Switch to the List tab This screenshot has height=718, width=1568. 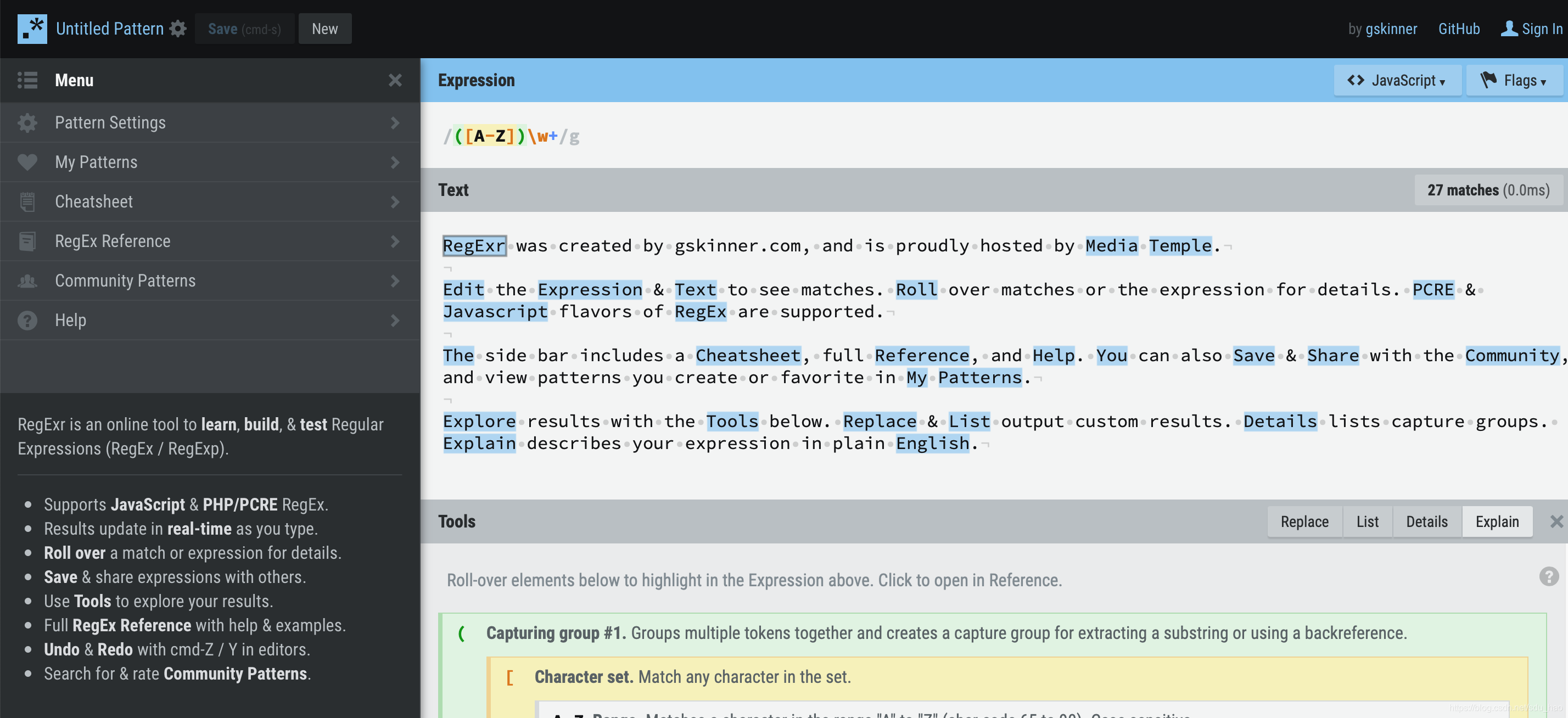coord(1366,521)
